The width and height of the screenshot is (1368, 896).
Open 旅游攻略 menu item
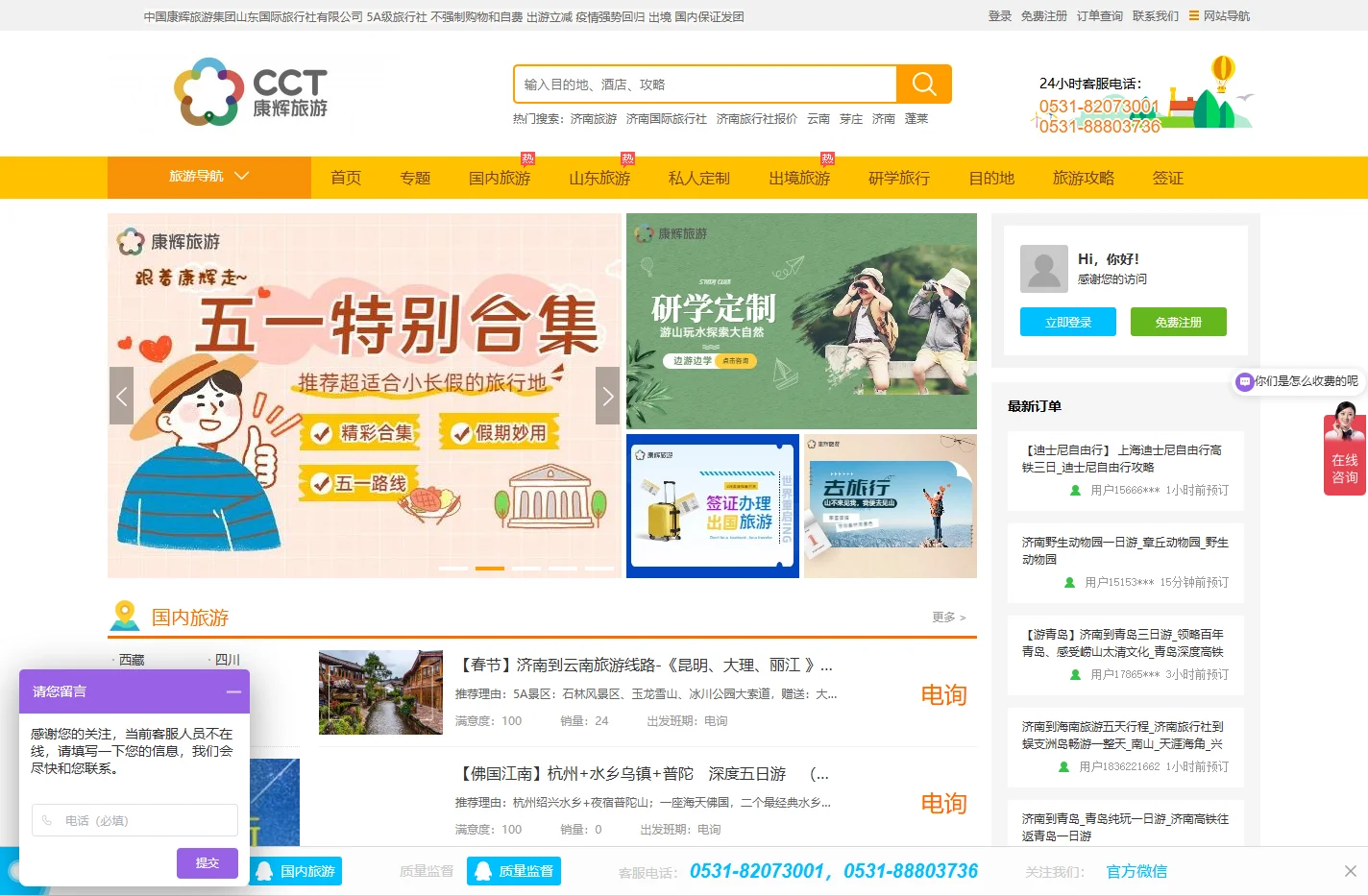tap(1084, 178)
